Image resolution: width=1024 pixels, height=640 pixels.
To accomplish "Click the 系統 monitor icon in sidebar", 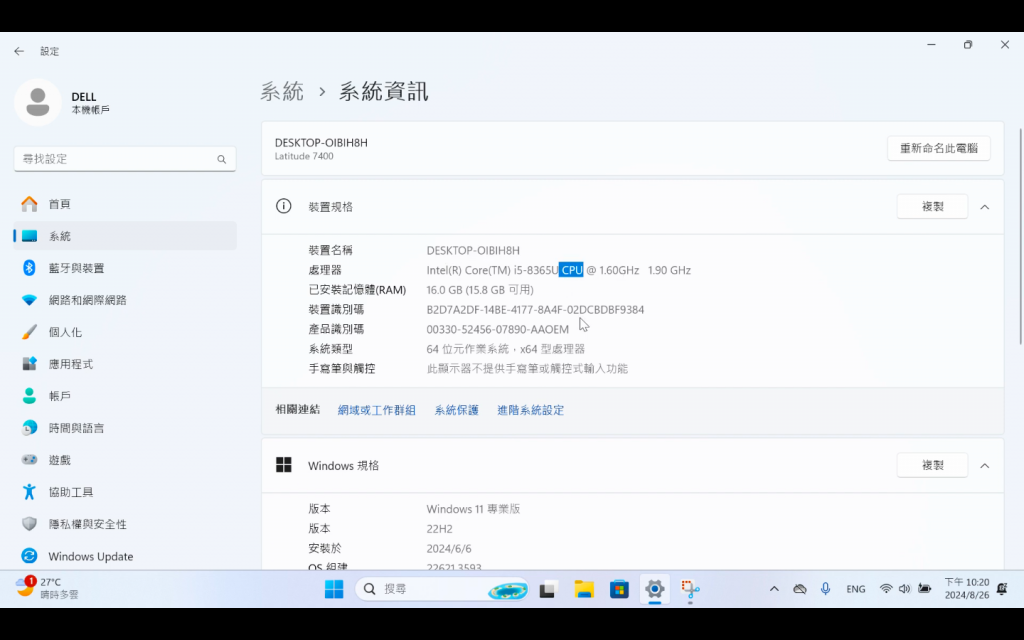I will pyautogui.click(x=29, y=236).
